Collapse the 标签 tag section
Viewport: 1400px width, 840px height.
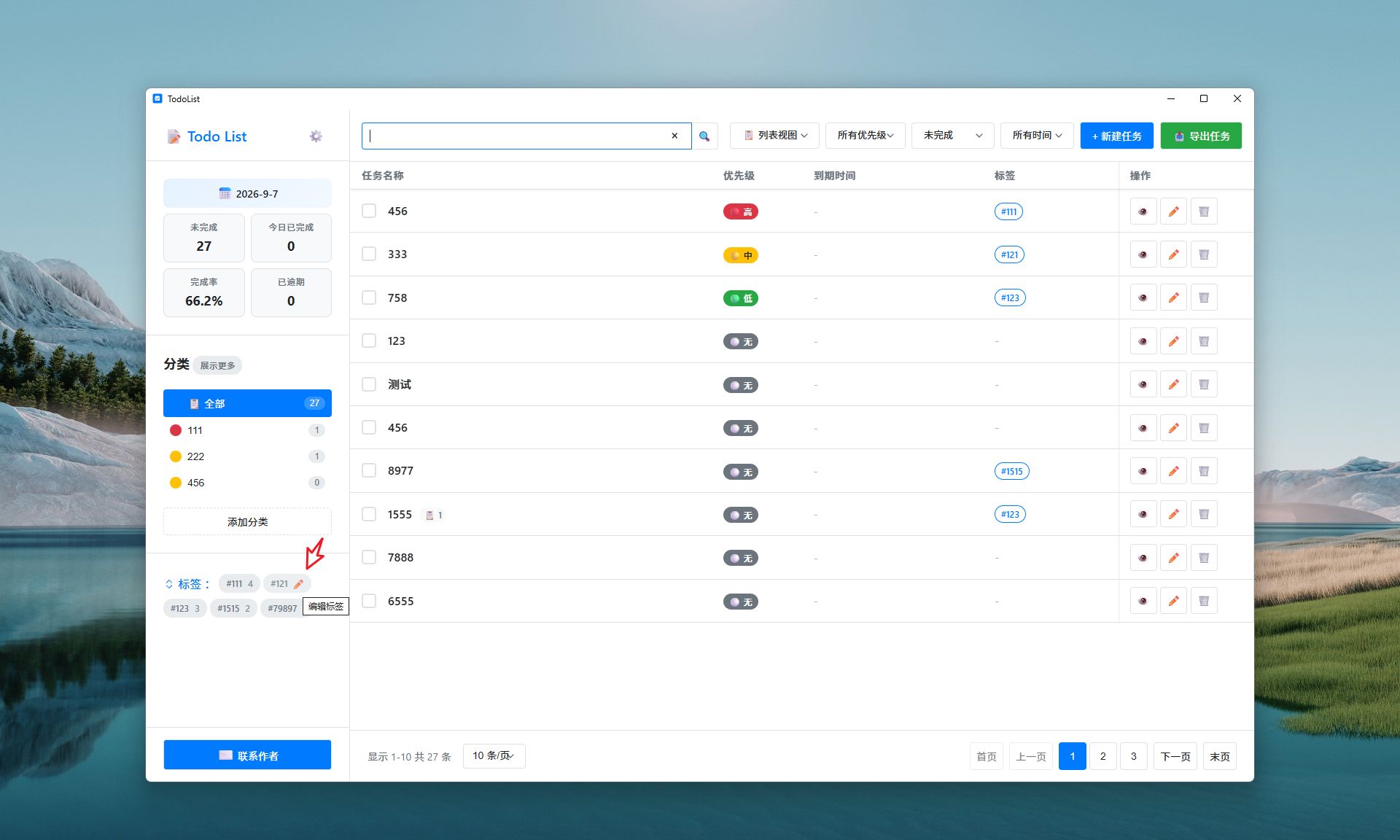pyautogui.click(x=169, y=584)
